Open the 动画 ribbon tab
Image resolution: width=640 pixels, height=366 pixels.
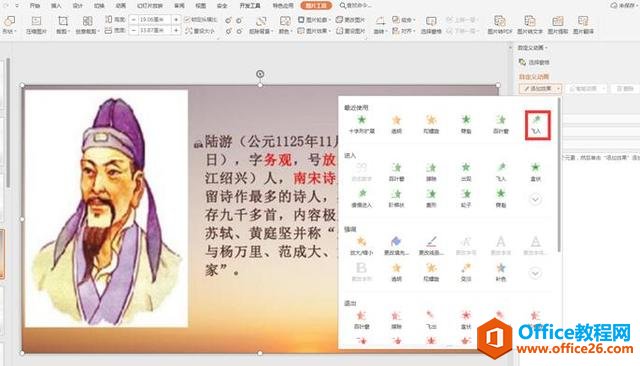click(x=120, y=6)
